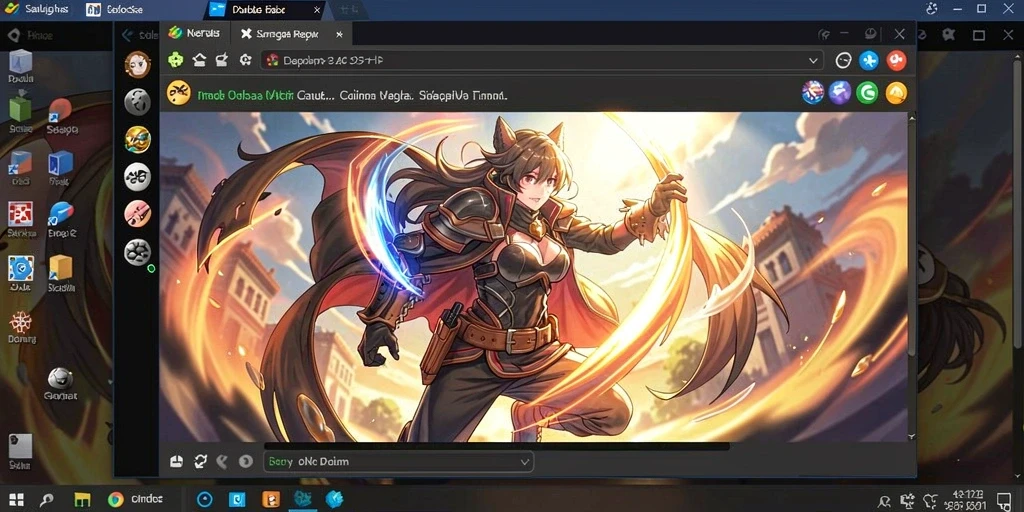Click the multicolor striped round icon above the artwork

point(812,93)
